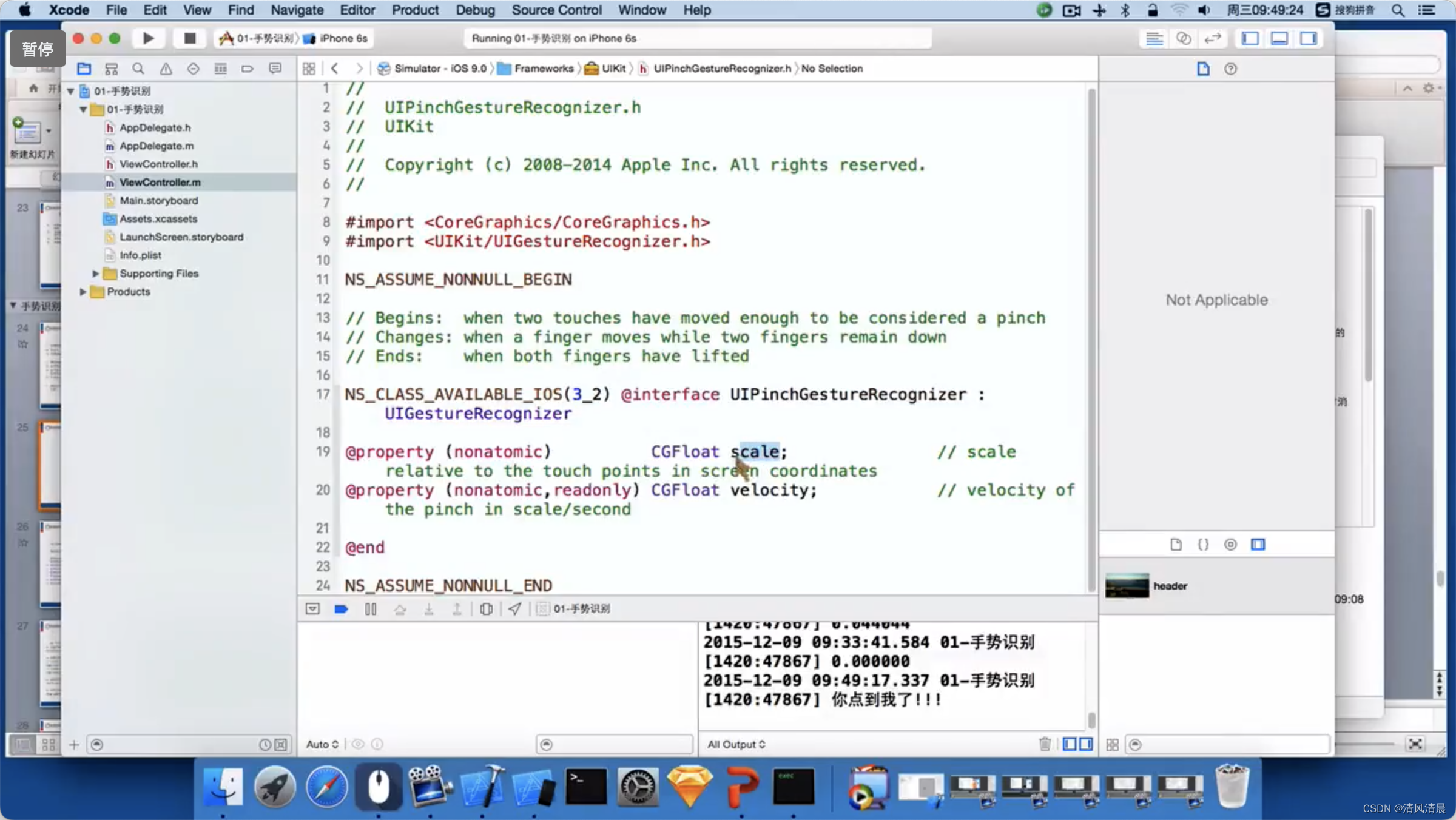Toggle the Assistant editor icon

coord(1184,38)
